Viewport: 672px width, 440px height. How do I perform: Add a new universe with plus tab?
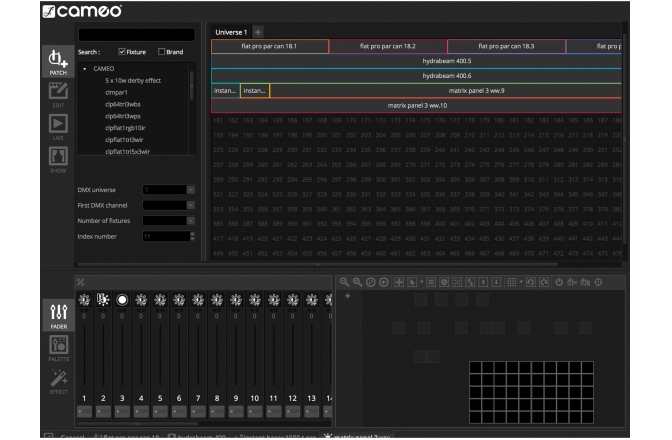pos(258,32)
